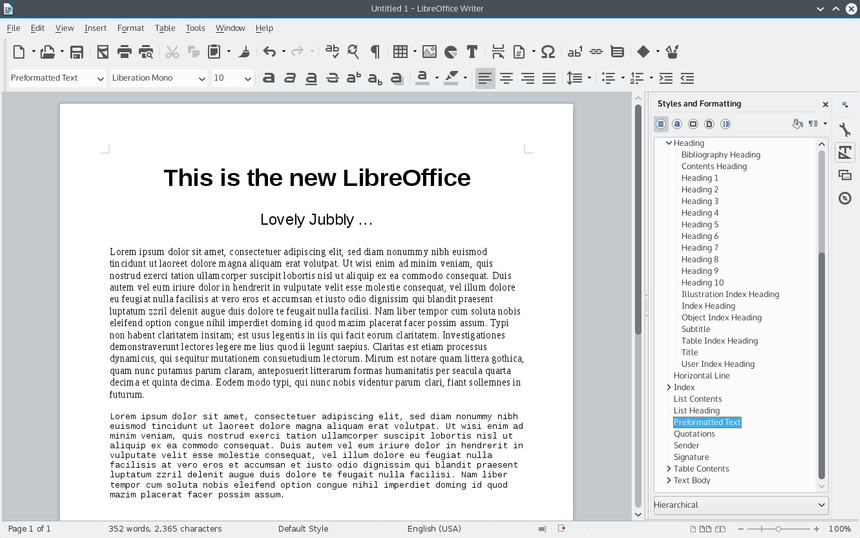Screen dimensions: 860x538
Task: Open sidebar Gallery deck
Action: 845,175
